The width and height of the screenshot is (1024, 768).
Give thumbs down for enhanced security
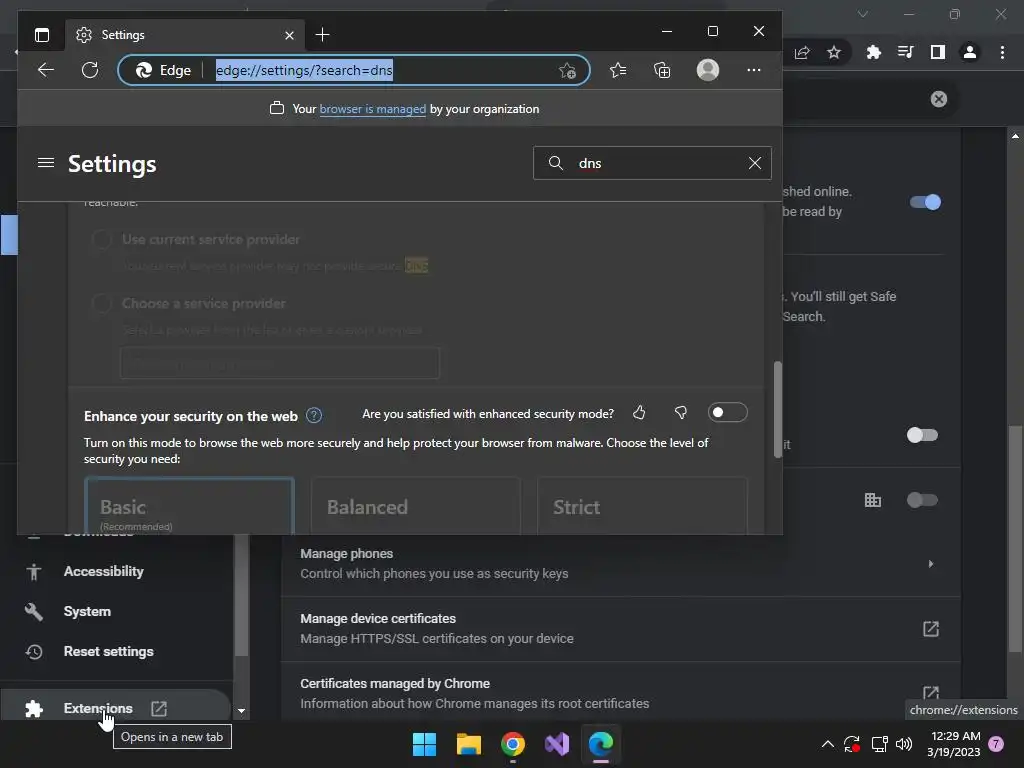tap(680, 413)
